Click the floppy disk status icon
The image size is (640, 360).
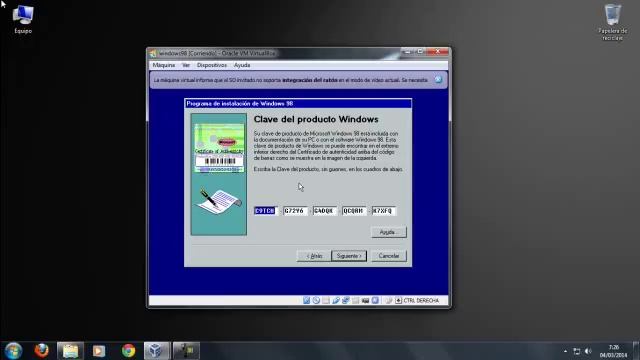[326, 300]
